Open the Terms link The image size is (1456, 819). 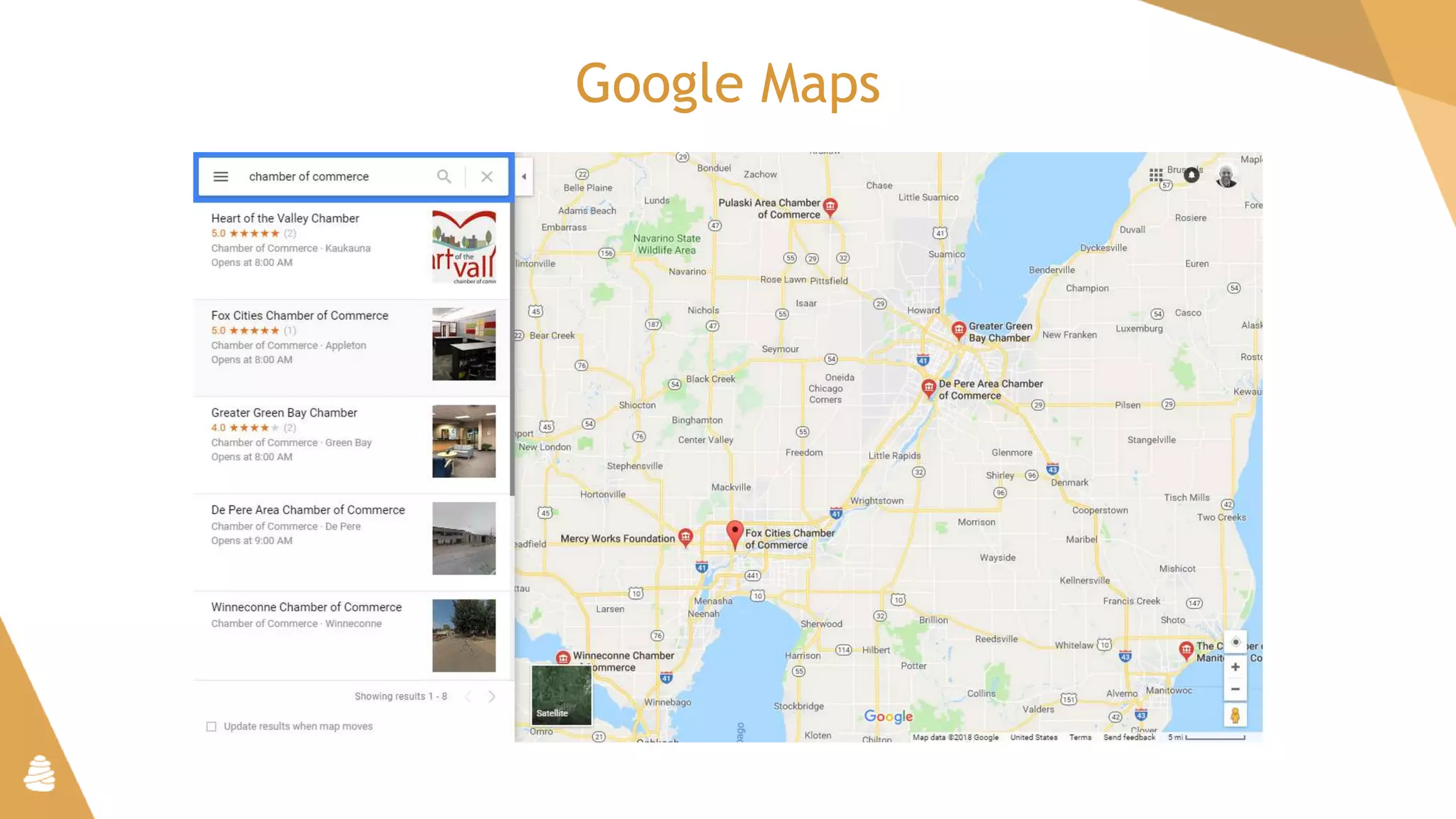pos(1080,737)
